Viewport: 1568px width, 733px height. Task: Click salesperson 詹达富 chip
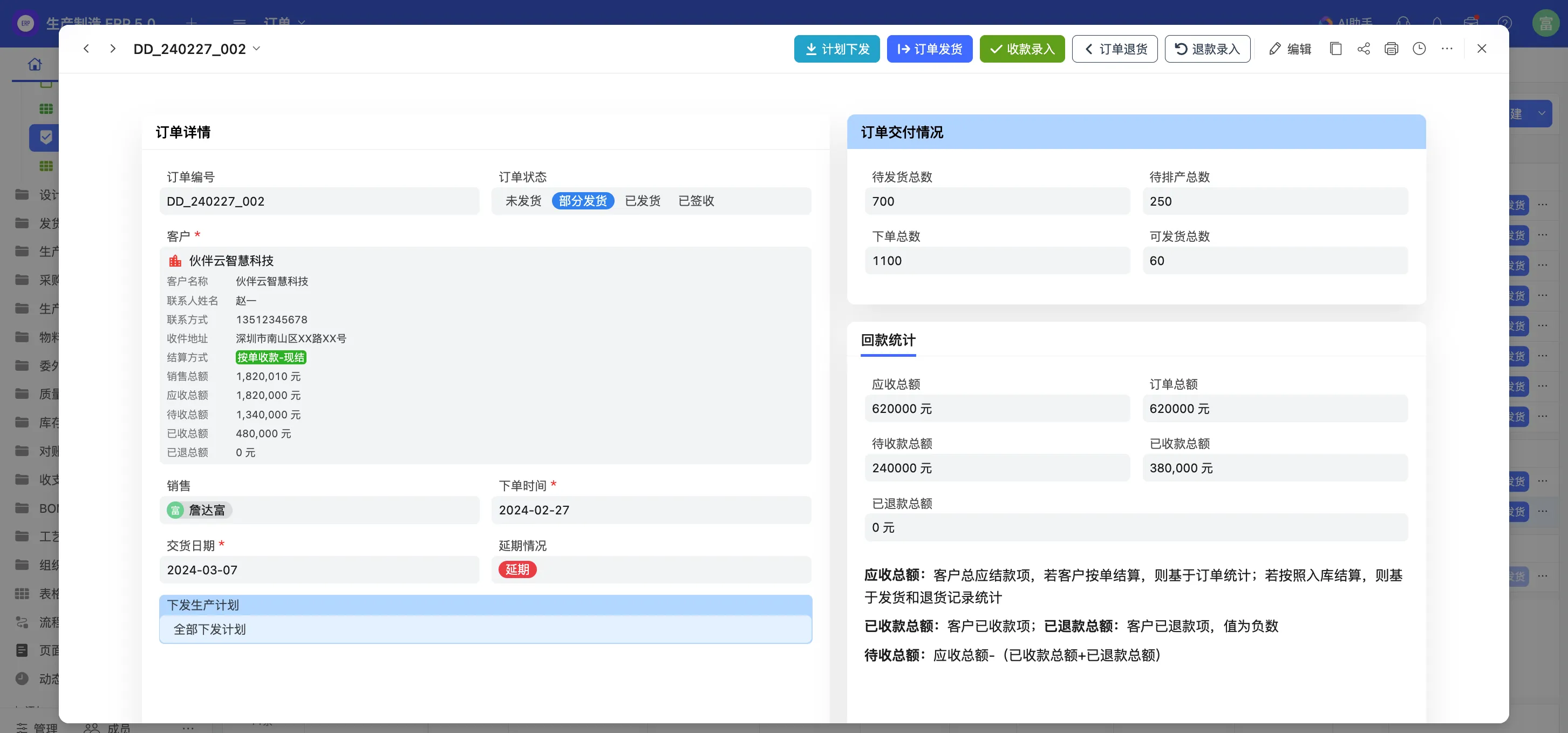[199, 510]
